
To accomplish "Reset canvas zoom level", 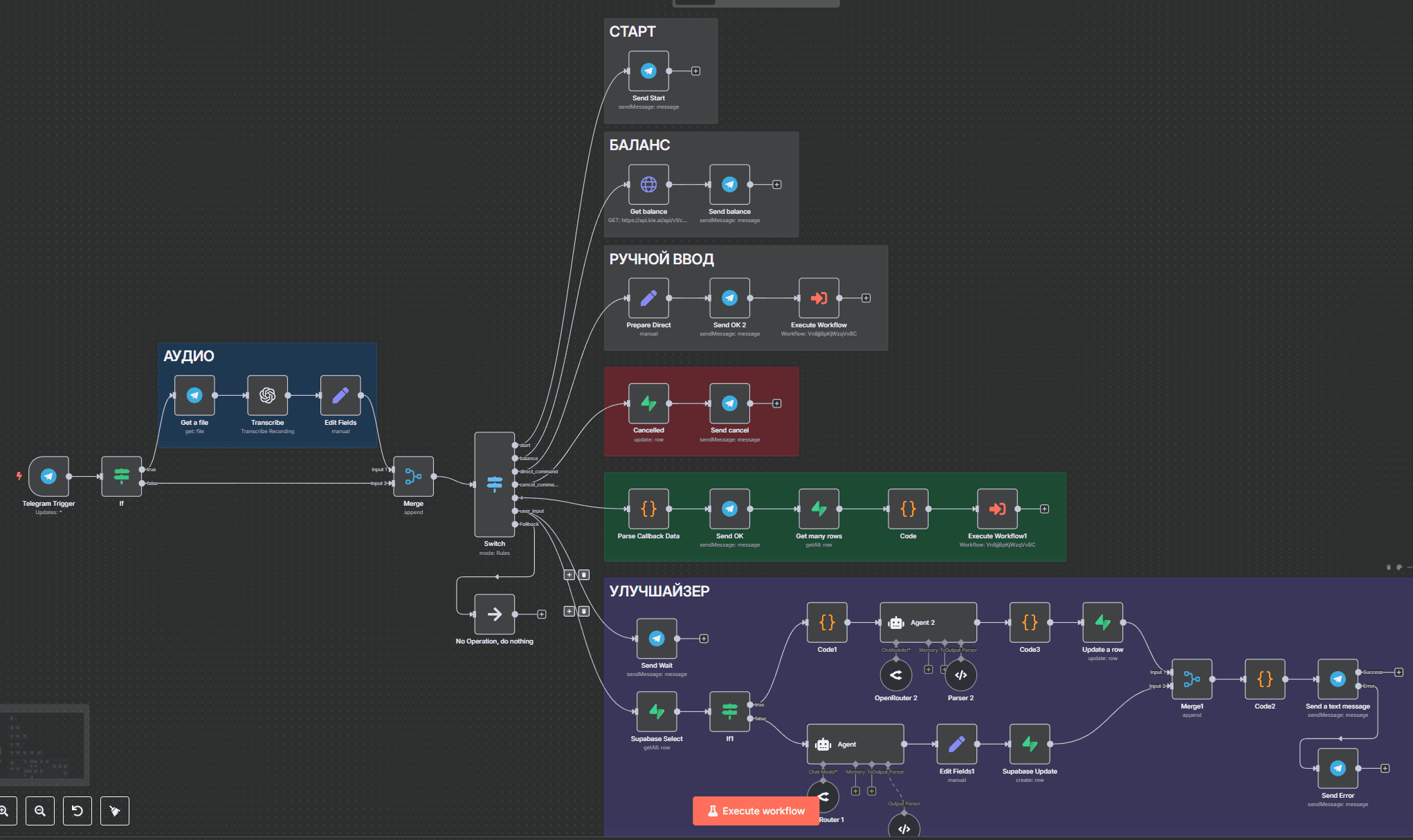I will click(x=78, y=811).
